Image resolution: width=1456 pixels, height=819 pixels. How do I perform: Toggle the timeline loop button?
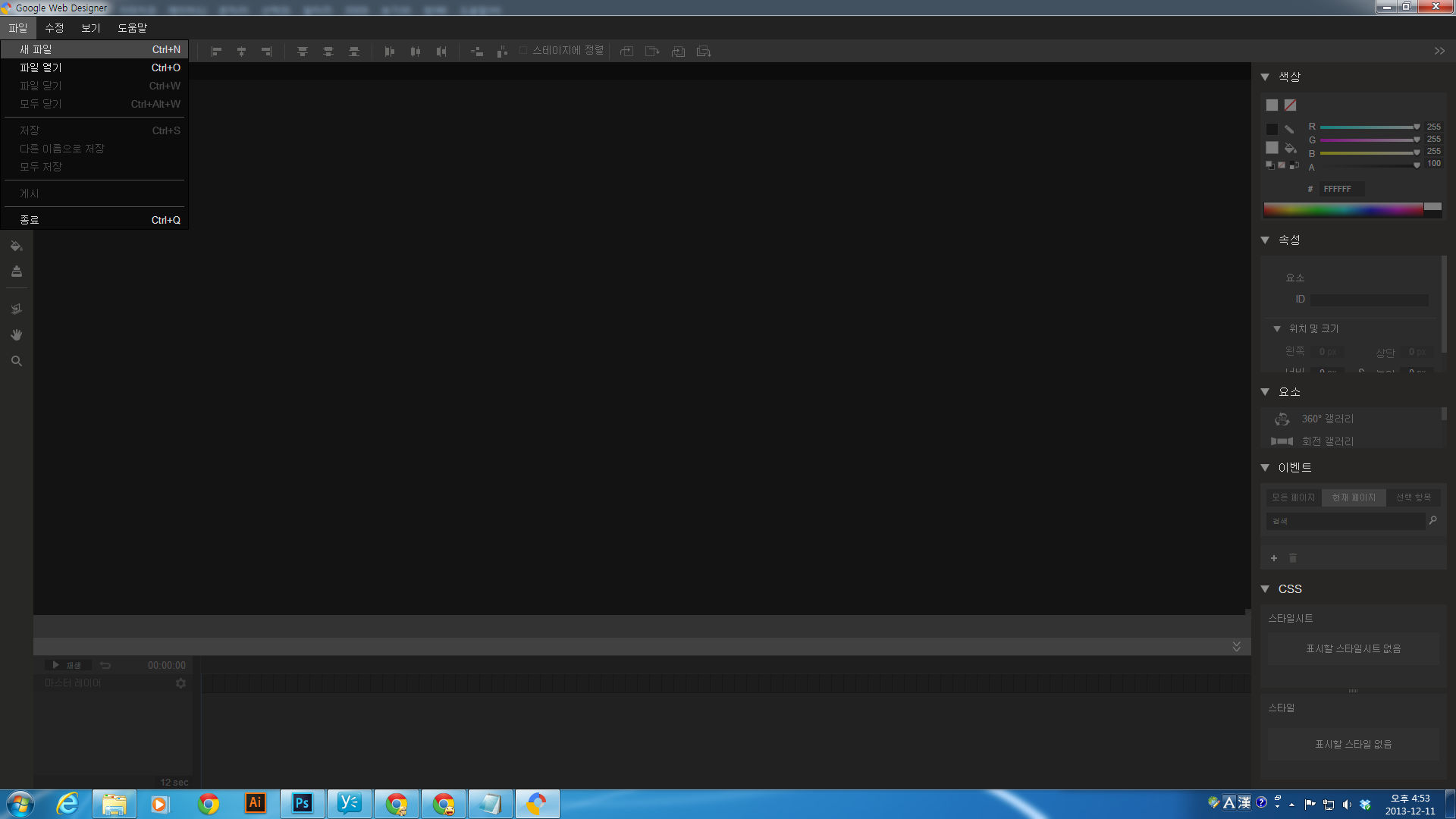coord(105,665)
